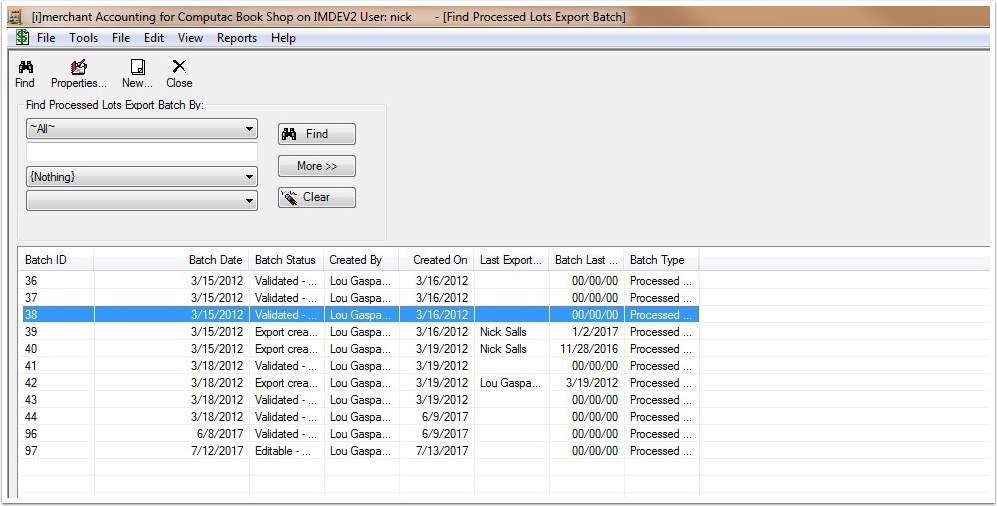Click the Close X toolbar icon
Image resolution: width=997 pixels, height=506 pixels.
179,66
